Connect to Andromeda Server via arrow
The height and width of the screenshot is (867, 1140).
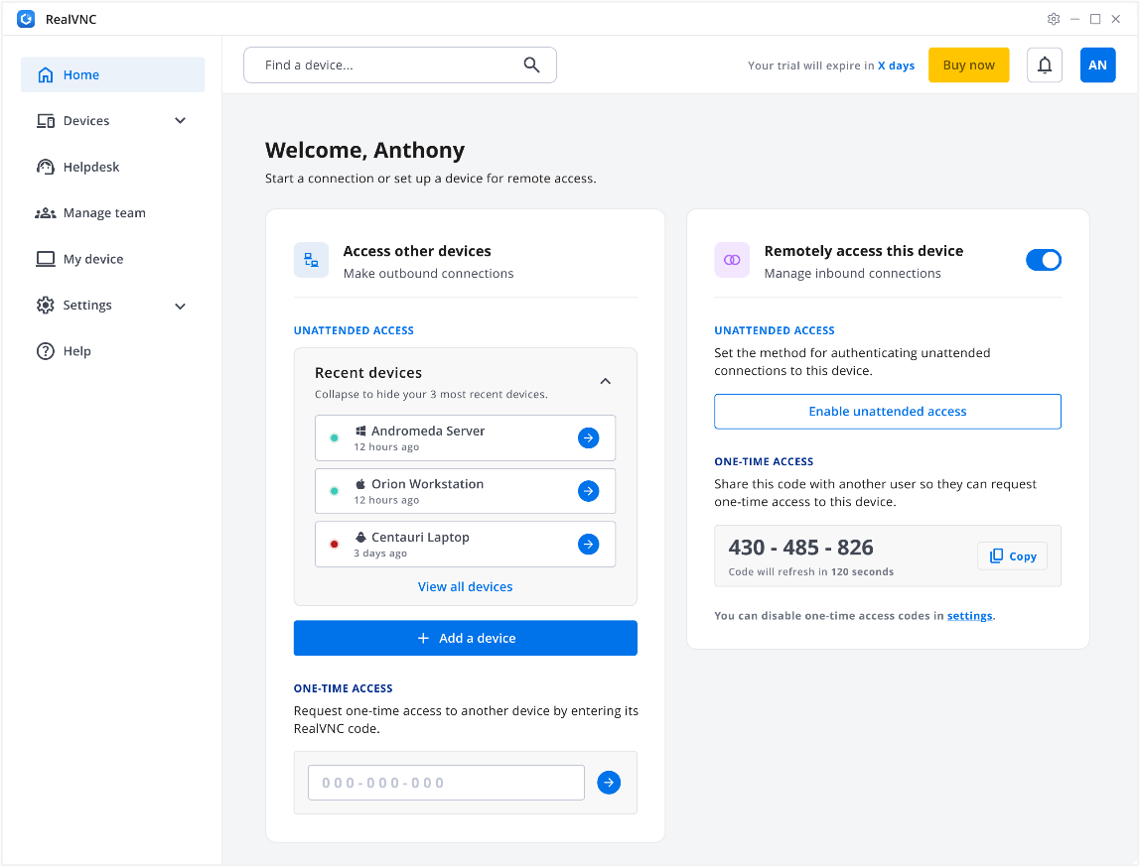point(588,437)
